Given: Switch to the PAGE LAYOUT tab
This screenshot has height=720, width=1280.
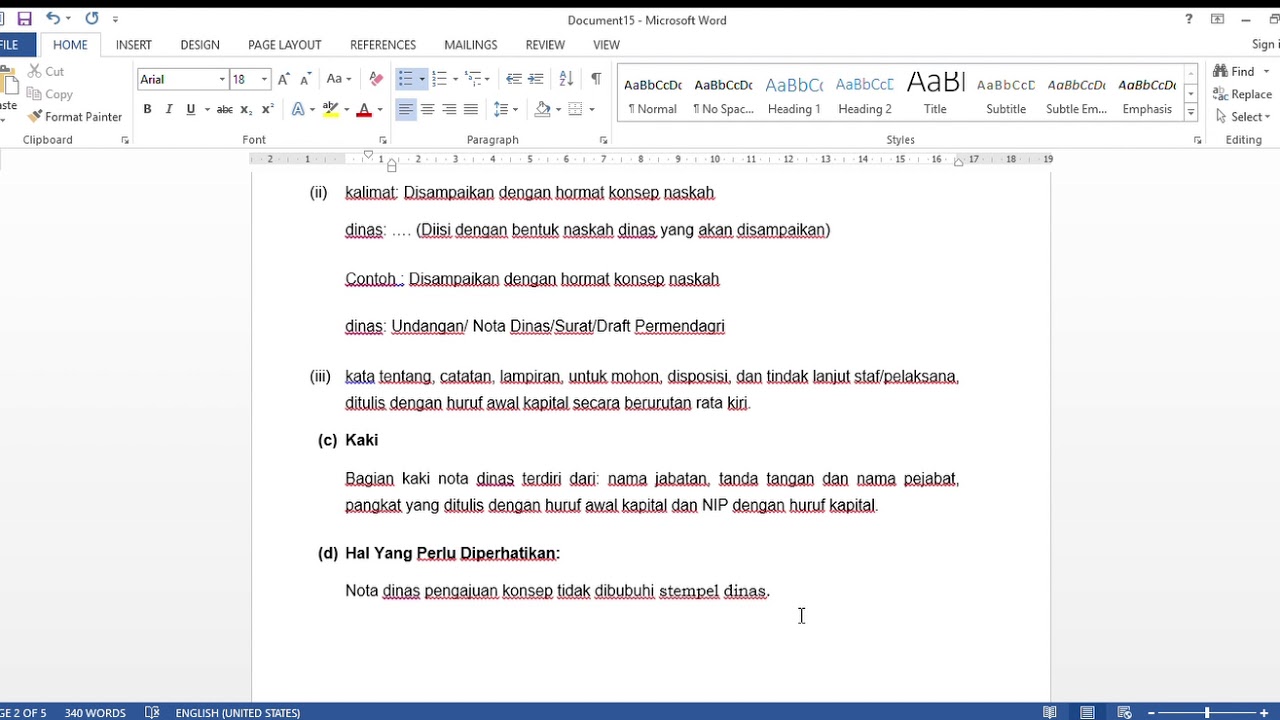Looking at the screenshot, I should point(285,45).
